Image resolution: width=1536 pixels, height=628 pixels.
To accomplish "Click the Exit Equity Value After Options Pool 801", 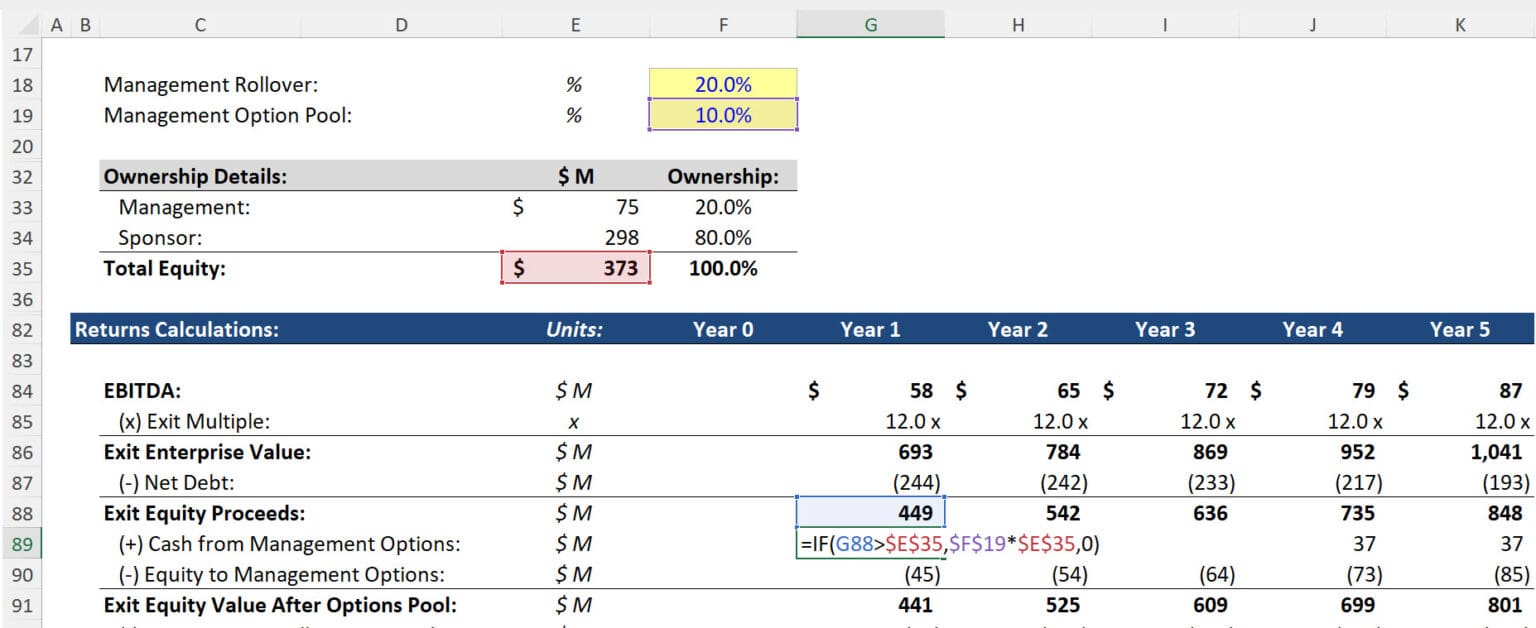I will 1459,605.
